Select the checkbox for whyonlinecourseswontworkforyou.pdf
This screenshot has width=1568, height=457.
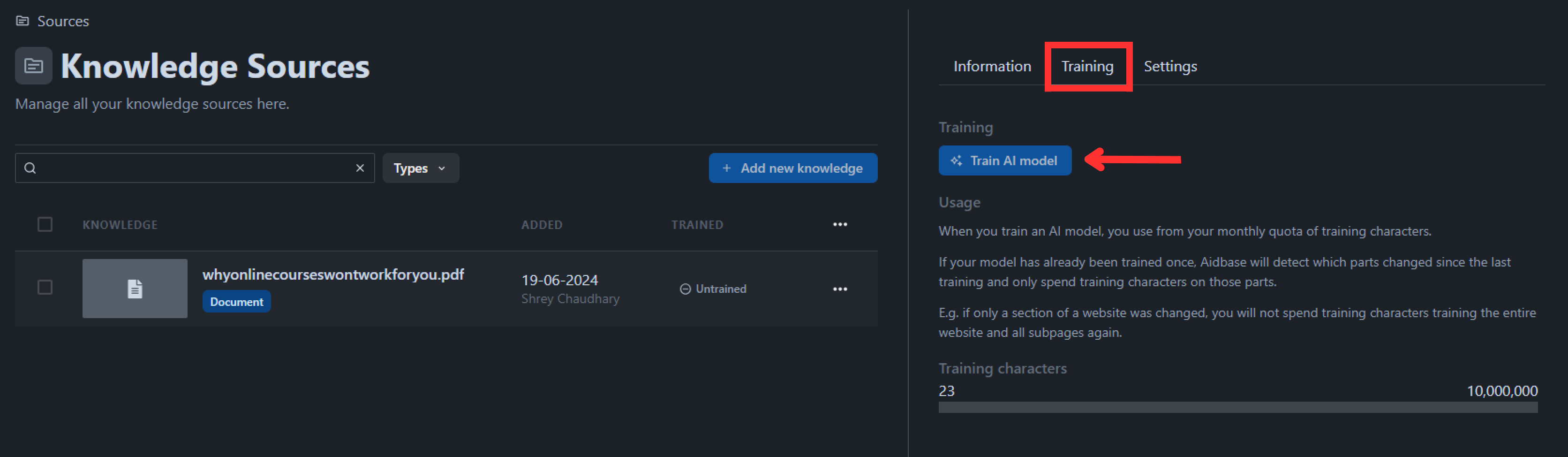tap(45, 288)
